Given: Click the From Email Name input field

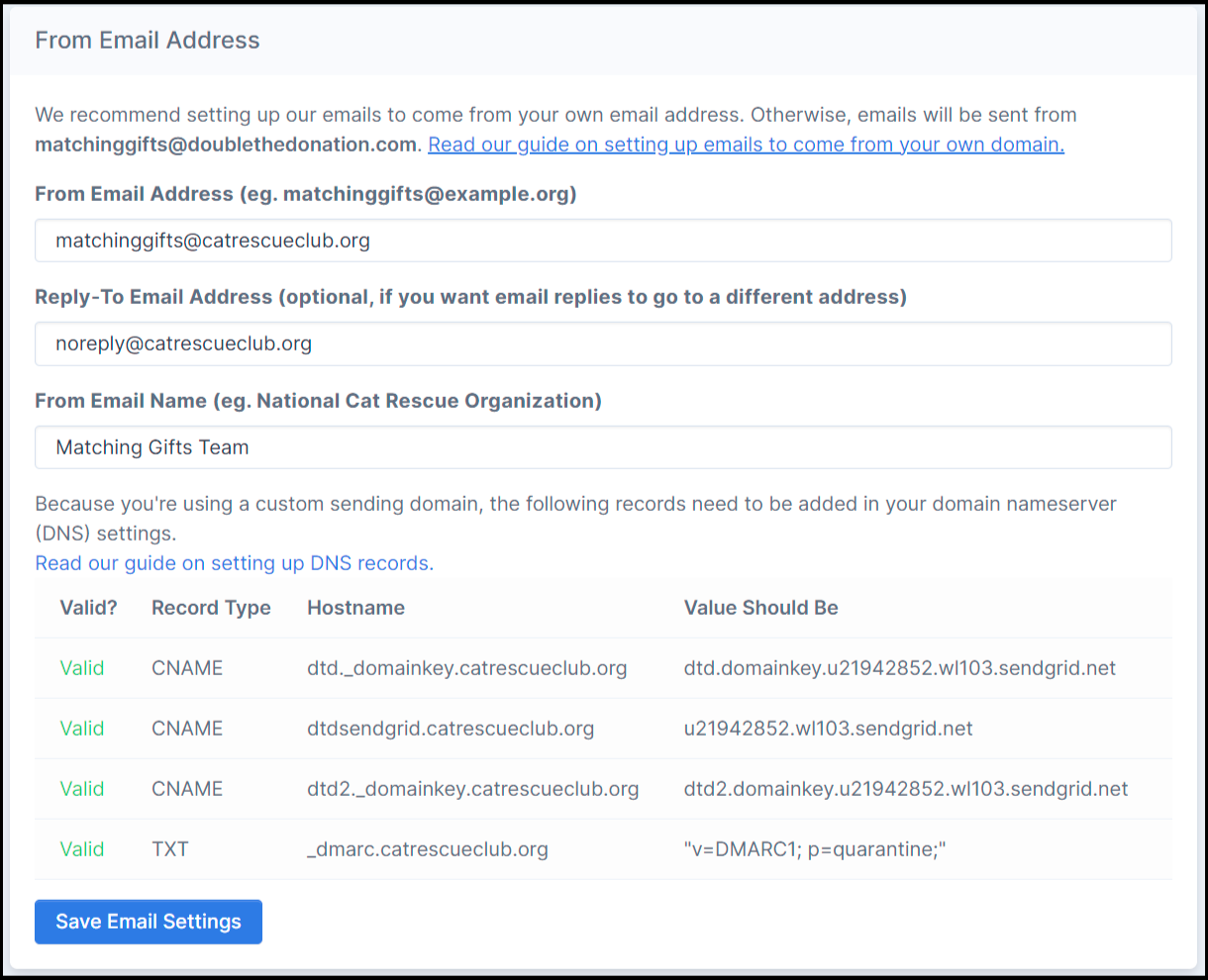Looking at the screenshot, I should tap(603, 447).
